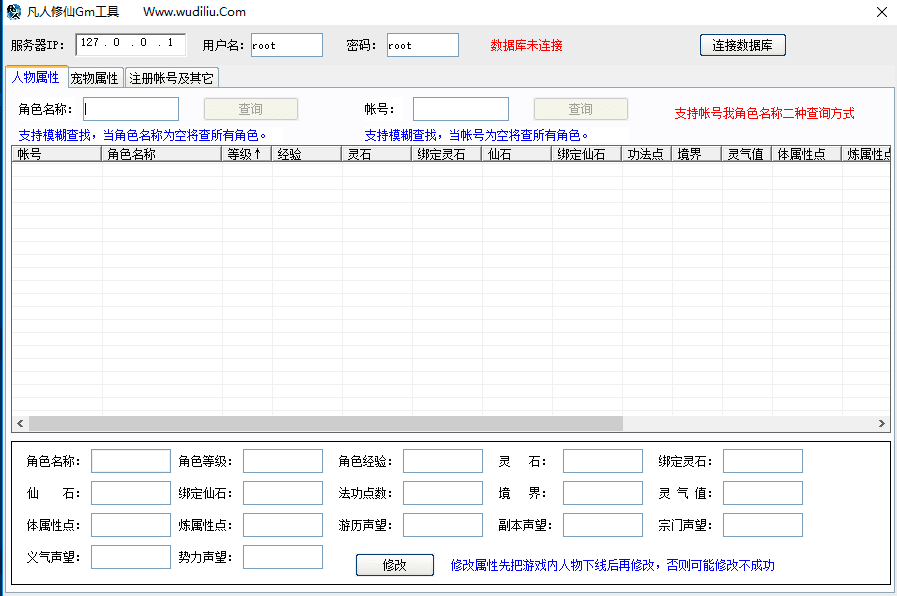Sort by the 灵气值 column header

pyautogui.click(x=747, y=154)
